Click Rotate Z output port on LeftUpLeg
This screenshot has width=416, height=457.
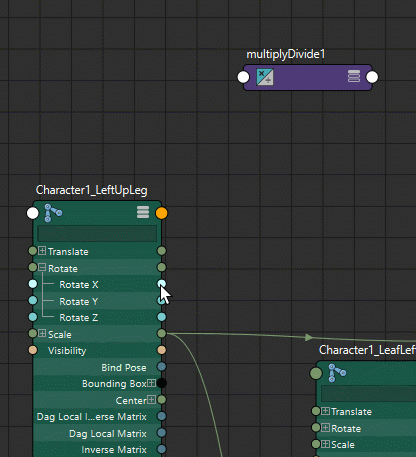pos(162,317)
